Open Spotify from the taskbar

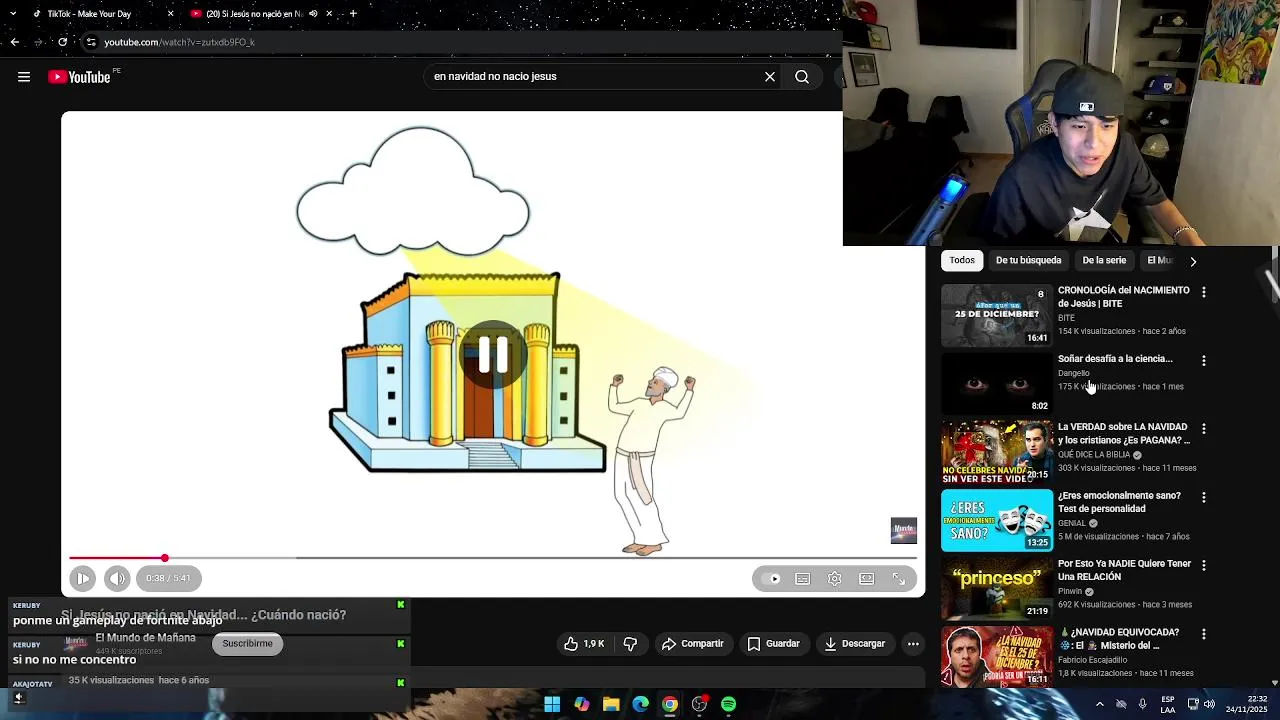tap(729, 705)
